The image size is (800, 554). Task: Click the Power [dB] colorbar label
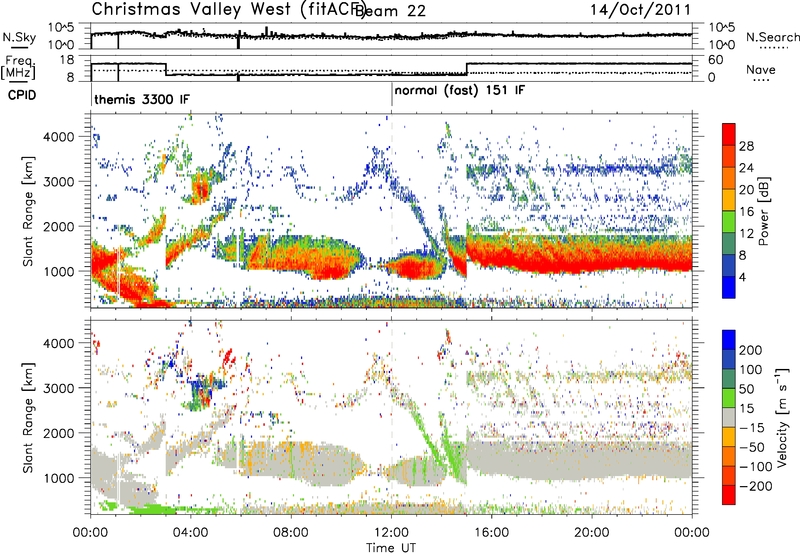pos(763,211)
